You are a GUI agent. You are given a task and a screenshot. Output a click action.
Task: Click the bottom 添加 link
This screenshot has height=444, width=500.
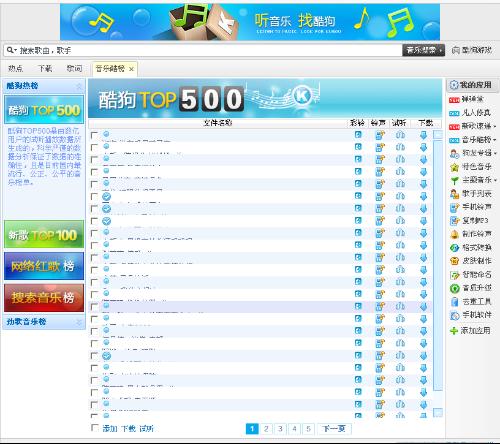coord(110,429)
